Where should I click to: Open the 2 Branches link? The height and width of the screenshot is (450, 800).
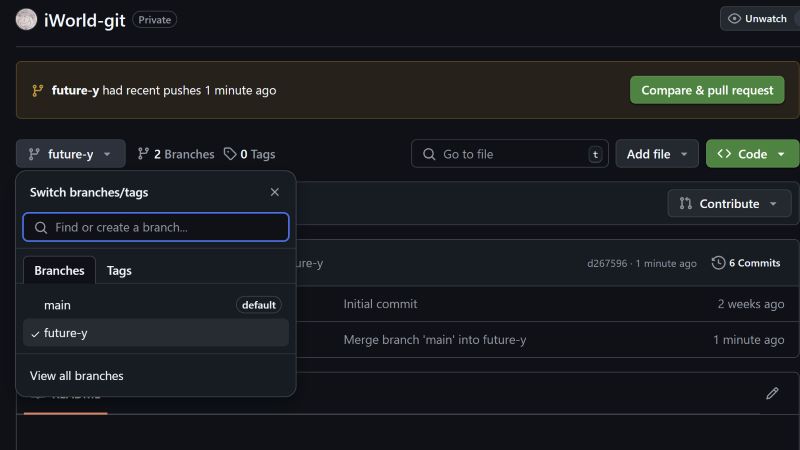(176, 154)
